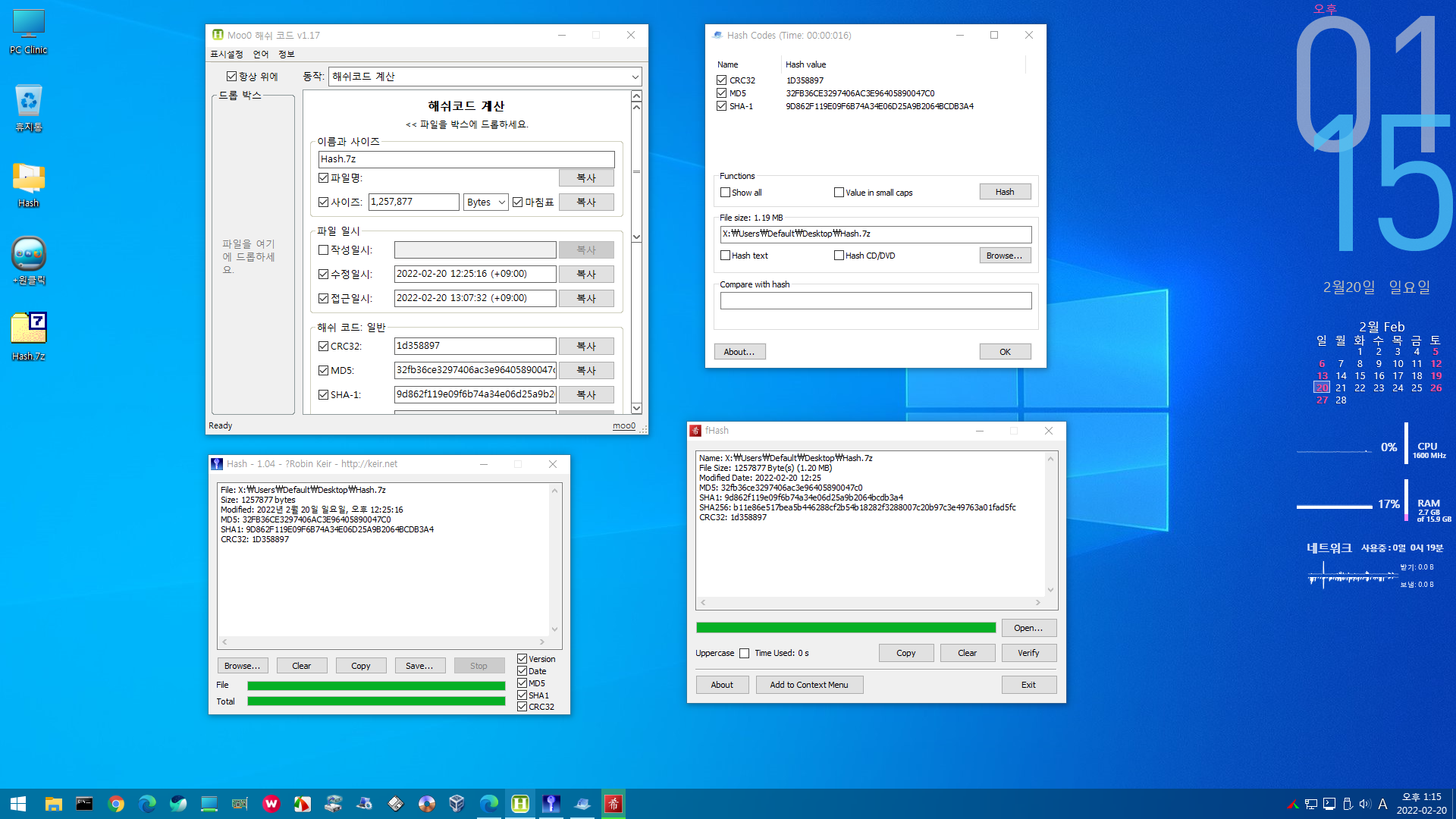Check Hash text option in Hash Codes
This screenshot has width=1456, height=819.
tap(726, 256)
